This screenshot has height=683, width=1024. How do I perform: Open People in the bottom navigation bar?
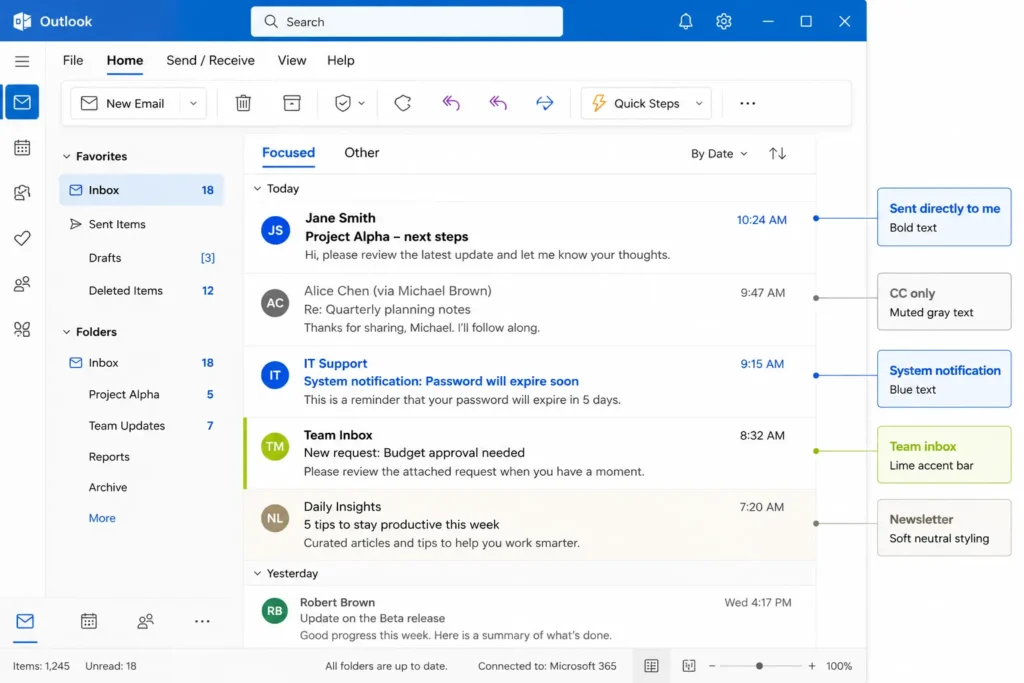pyautogui.click(x=145, y=621)
